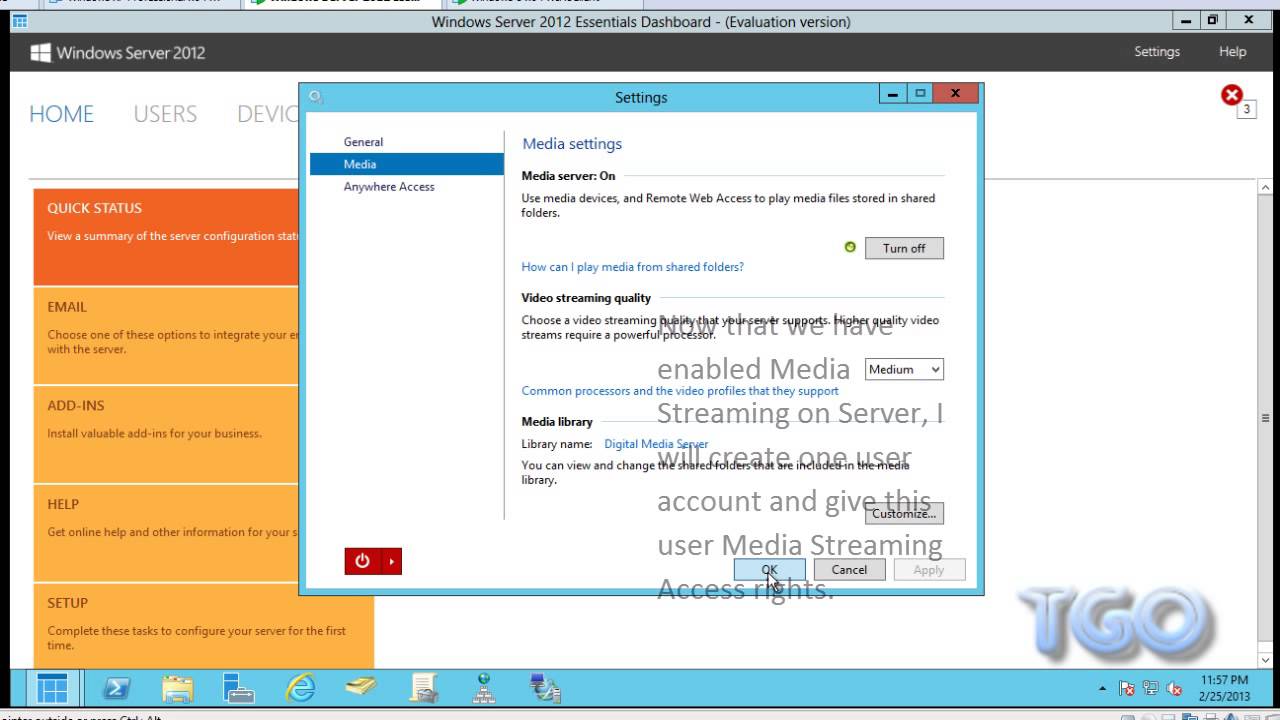Screen dimensions: 1280x720
Task: Open Help in the Dashboard header
Action: coord(1233,52)
